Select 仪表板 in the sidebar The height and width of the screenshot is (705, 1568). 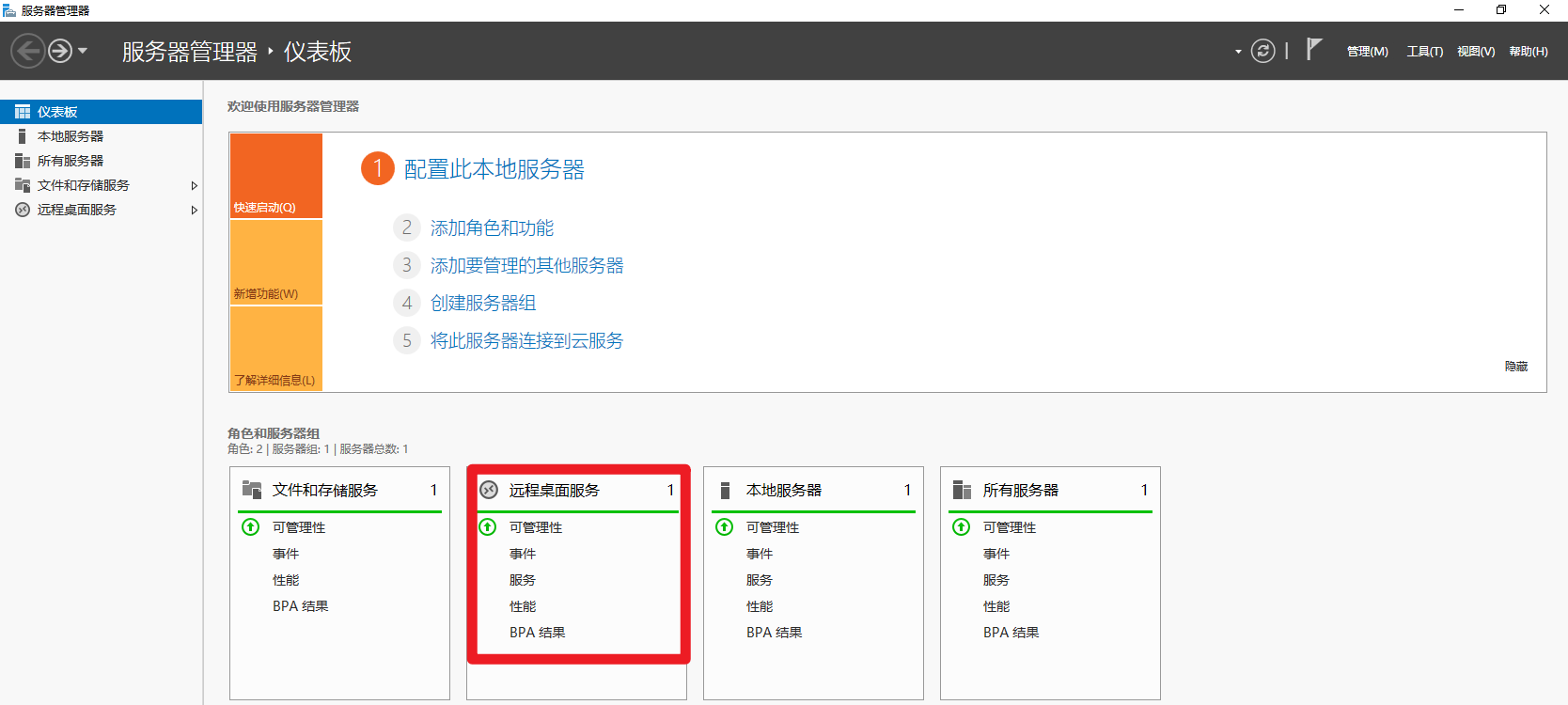click(101, 112)
